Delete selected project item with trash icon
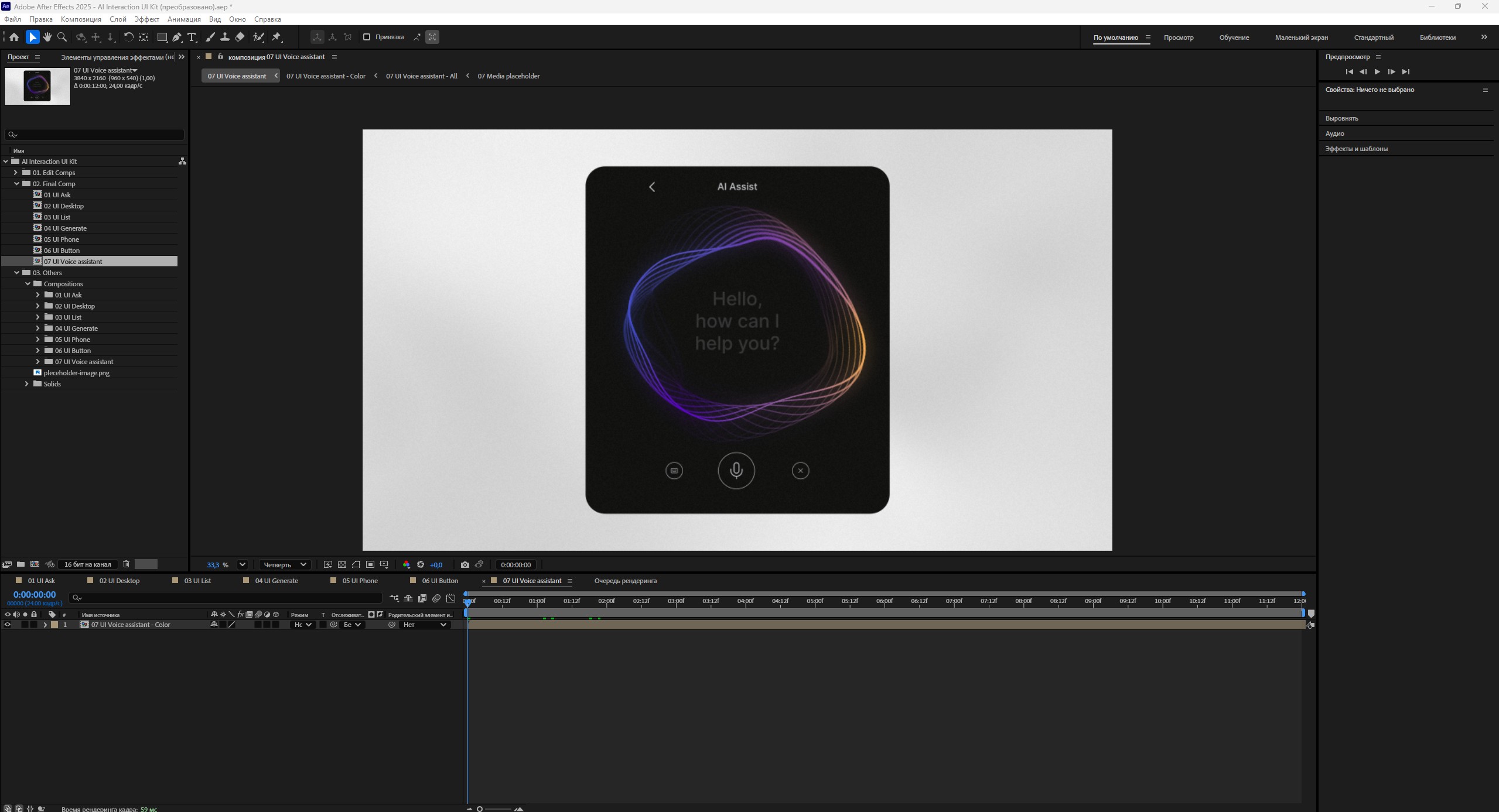Viewport: 1499px width, 812px height. click(126, 564)
